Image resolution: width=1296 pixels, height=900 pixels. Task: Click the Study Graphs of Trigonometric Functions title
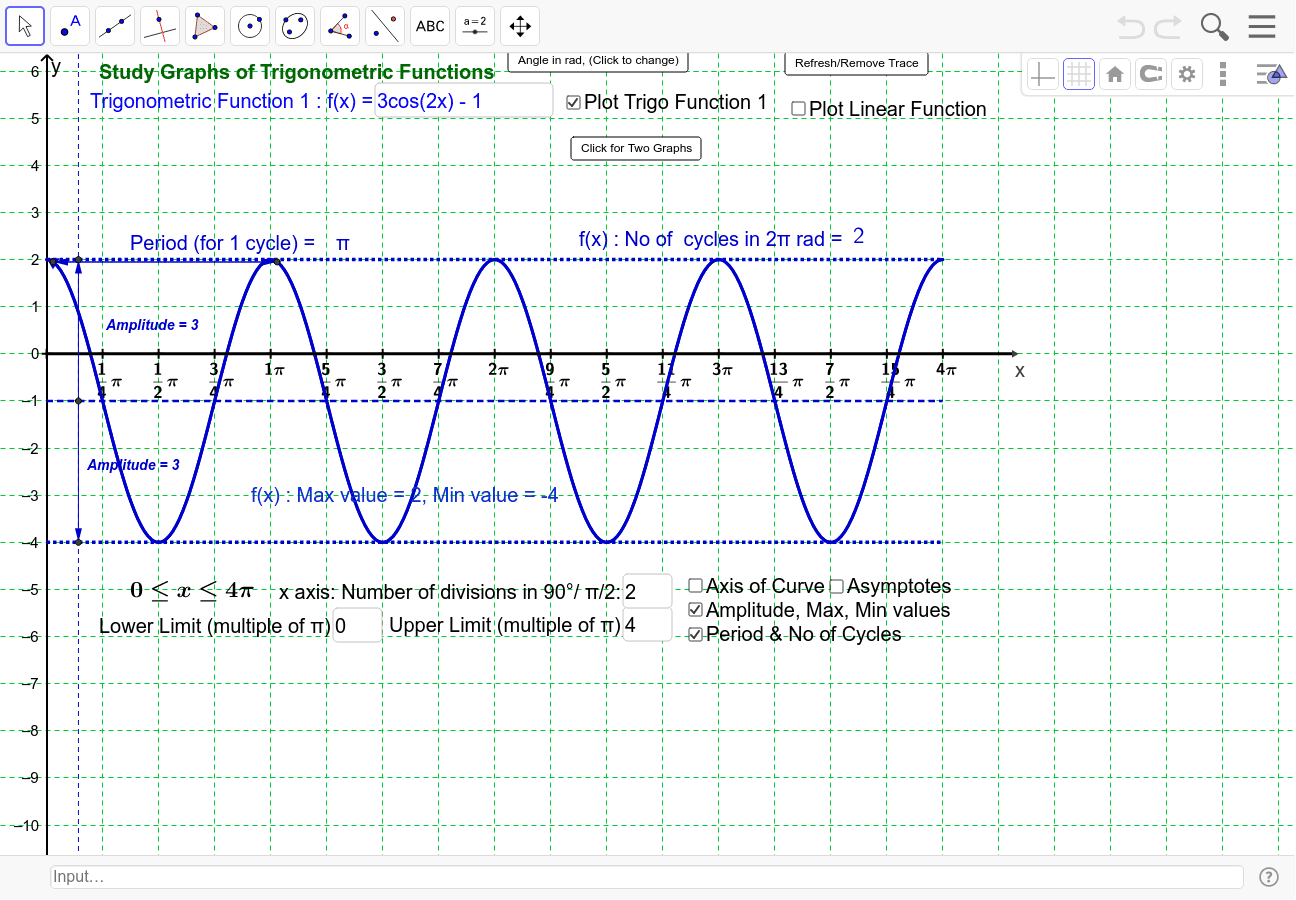pos(297,72)
